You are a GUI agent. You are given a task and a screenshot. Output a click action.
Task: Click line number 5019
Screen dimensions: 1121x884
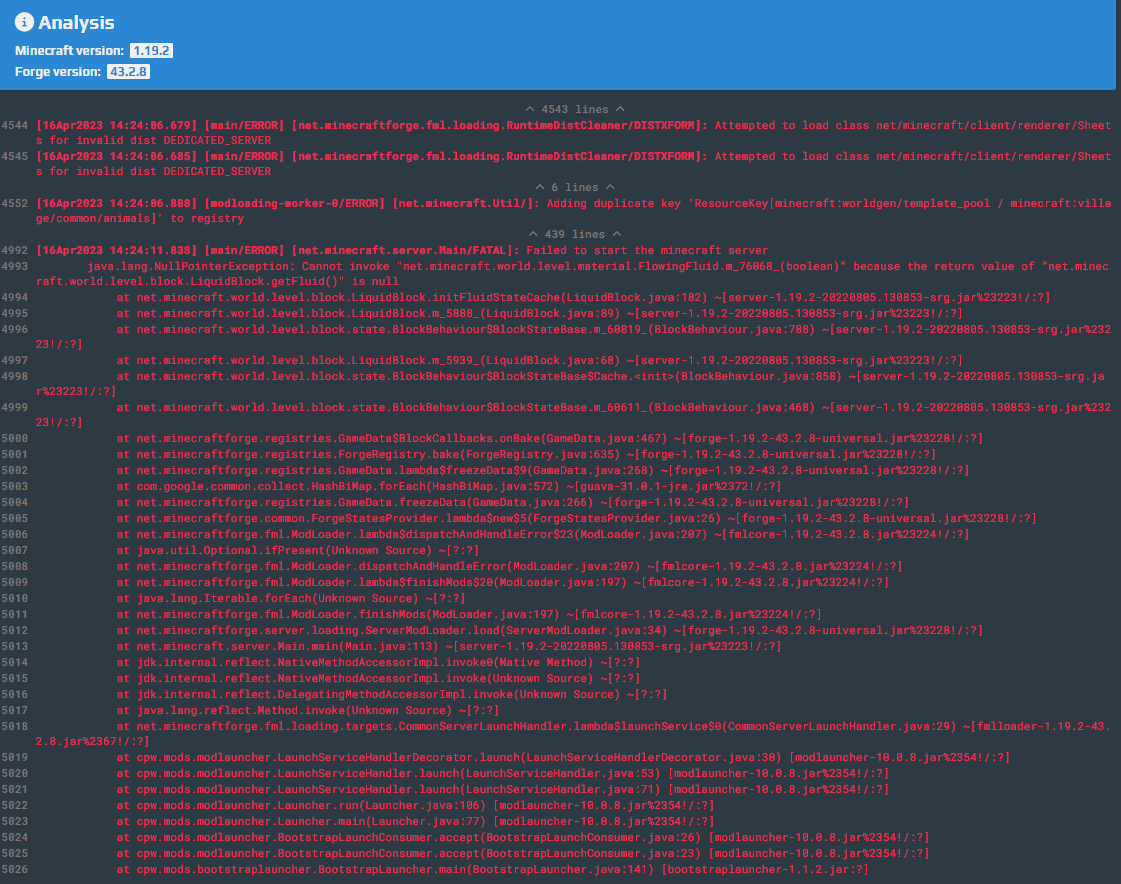pyautogui.click(x=15, y=757)
